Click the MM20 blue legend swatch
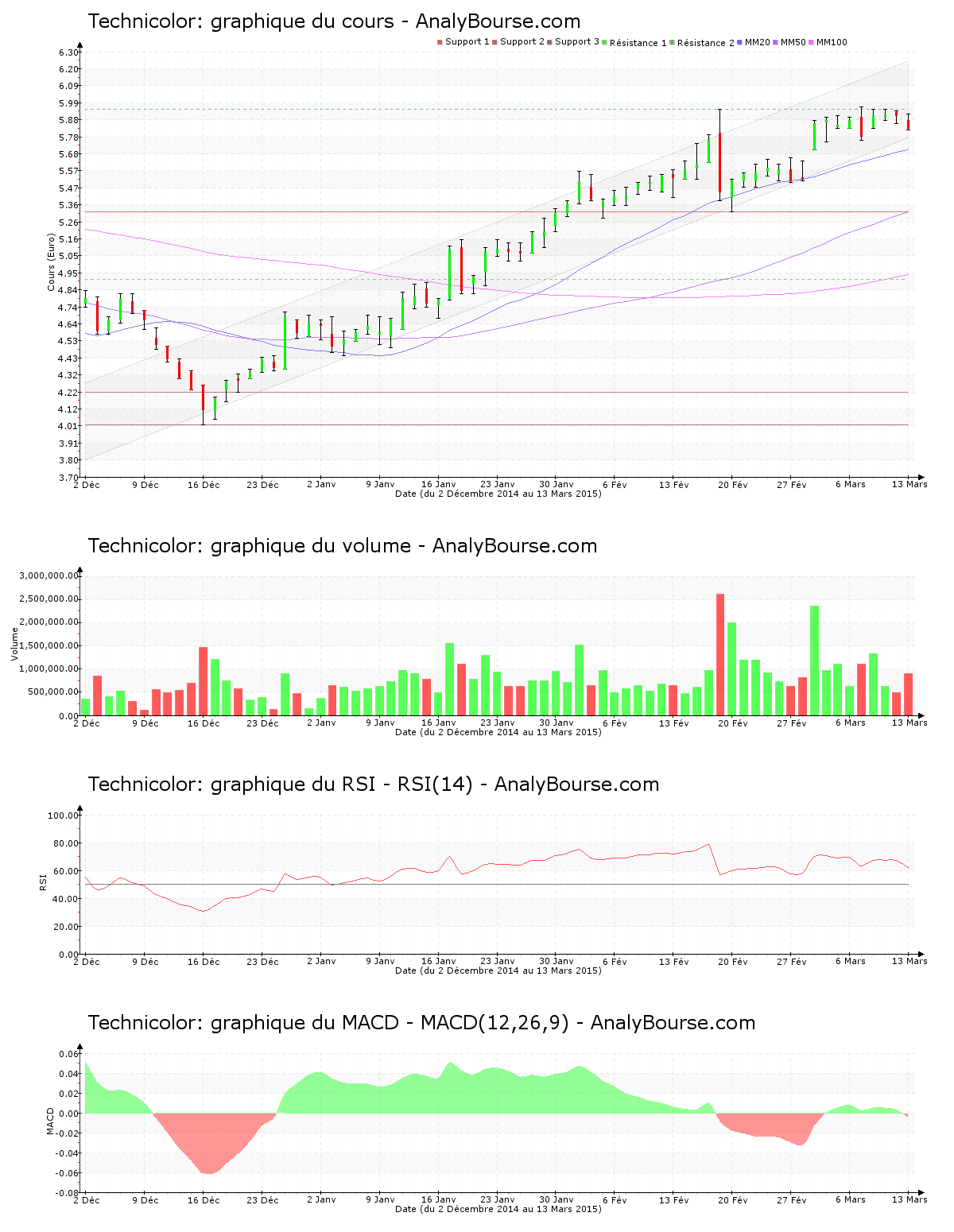Screen dimensions: 954x1232 [x=739, y=42]
